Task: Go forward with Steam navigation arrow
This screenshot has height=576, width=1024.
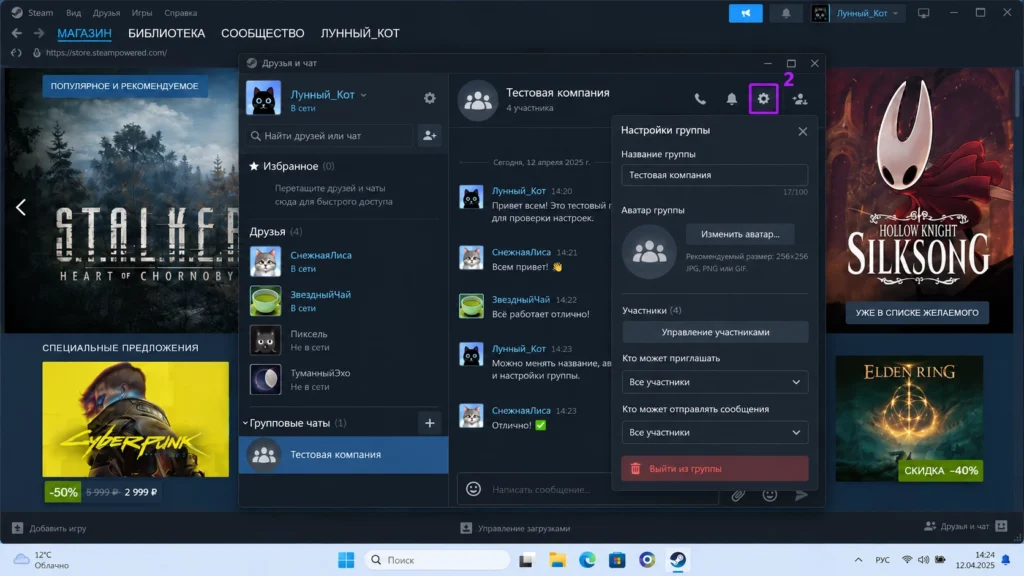Action: click(39, 33)
